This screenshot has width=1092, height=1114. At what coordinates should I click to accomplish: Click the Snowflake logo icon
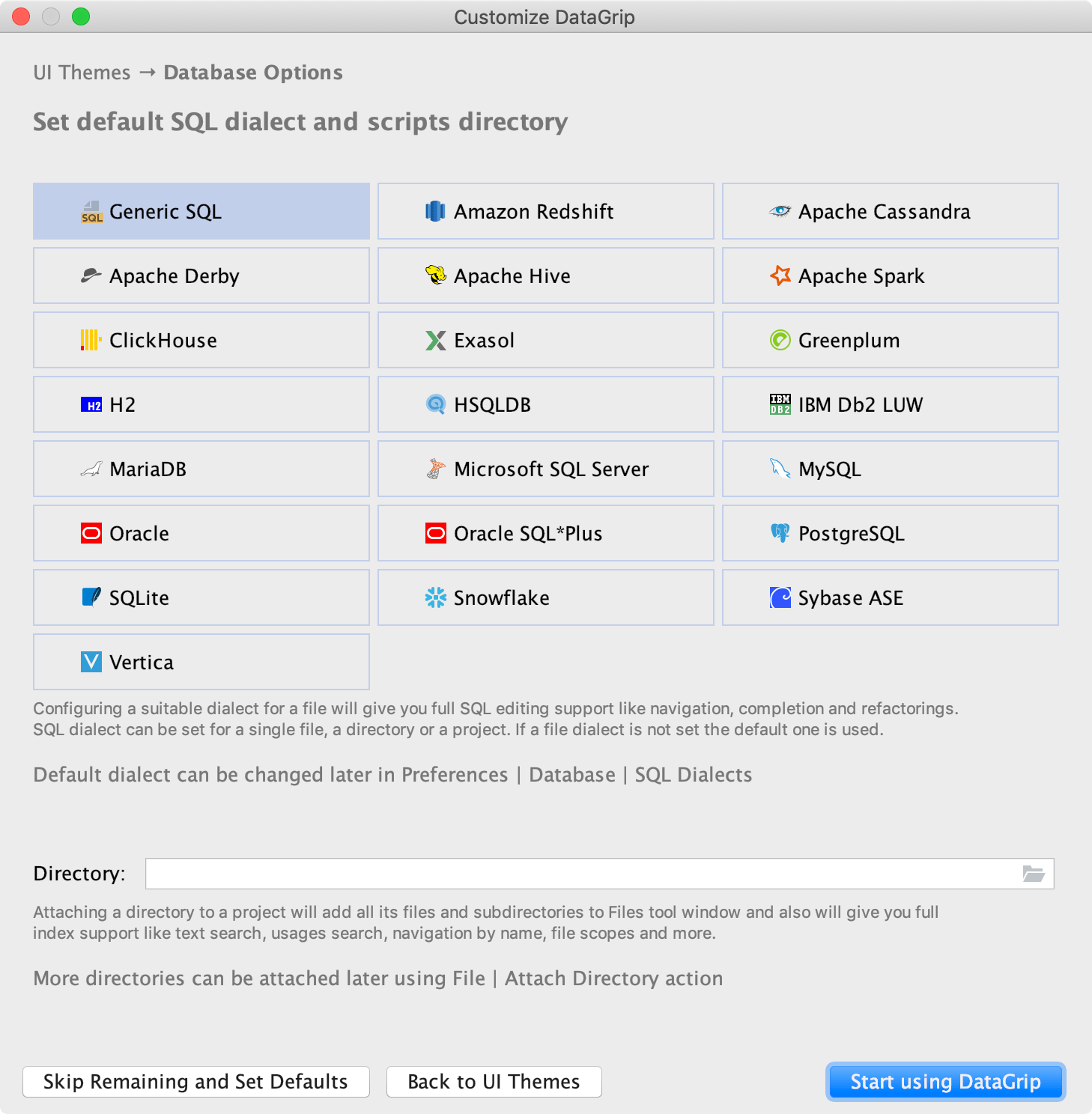[435, 597]
